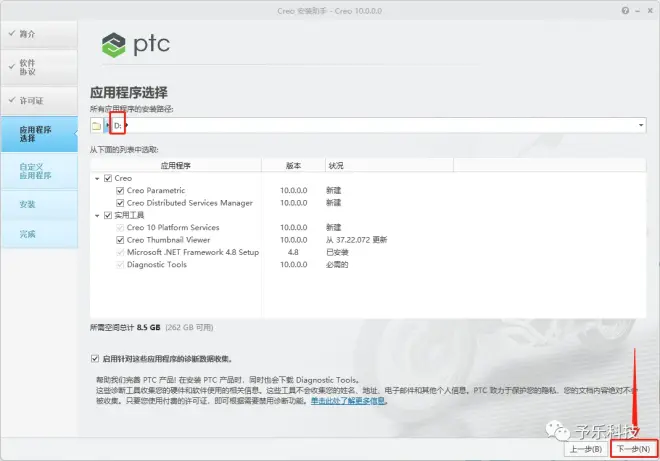Disable diagnostic data collection checkbox
The height and width of the screenshot is (461, 660).
tap(95, 359)
